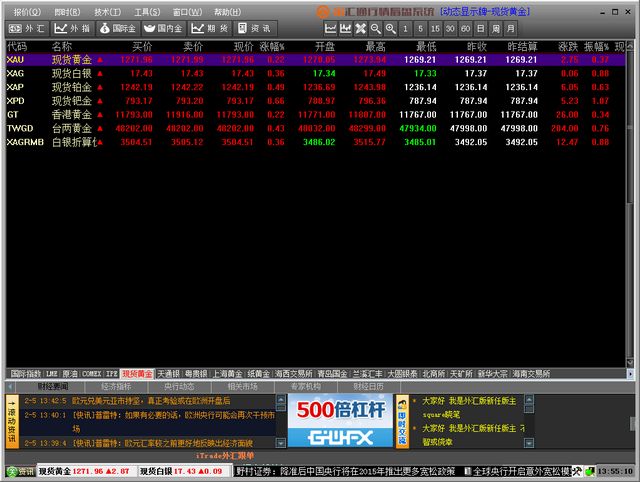Select the GT 香港黄金 row

[315, 115]
